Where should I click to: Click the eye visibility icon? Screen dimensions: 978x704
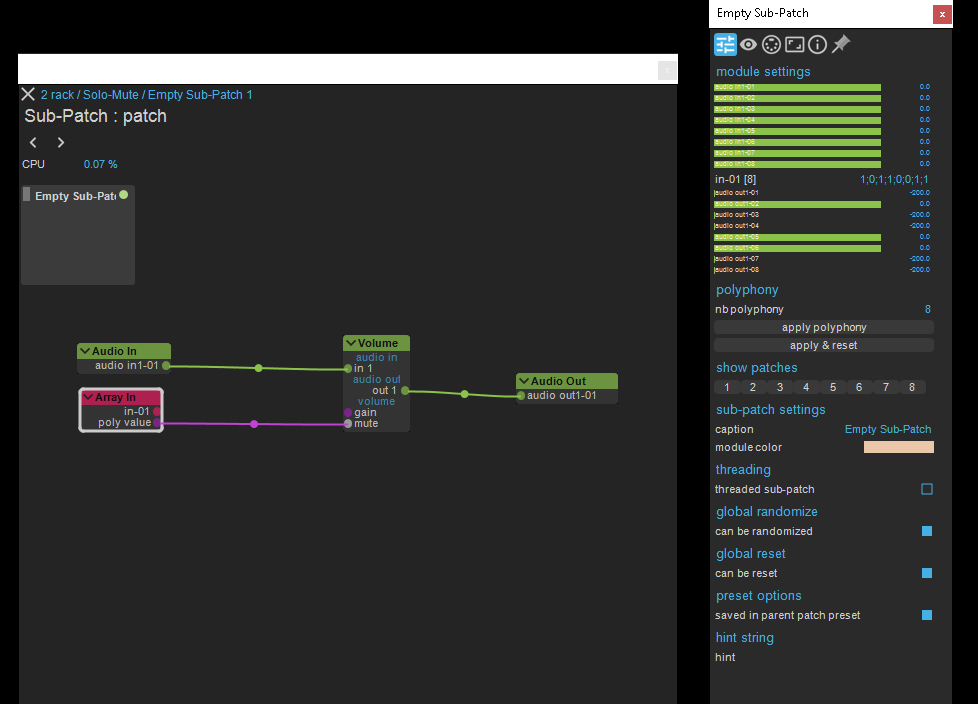(x=748, y=44)
